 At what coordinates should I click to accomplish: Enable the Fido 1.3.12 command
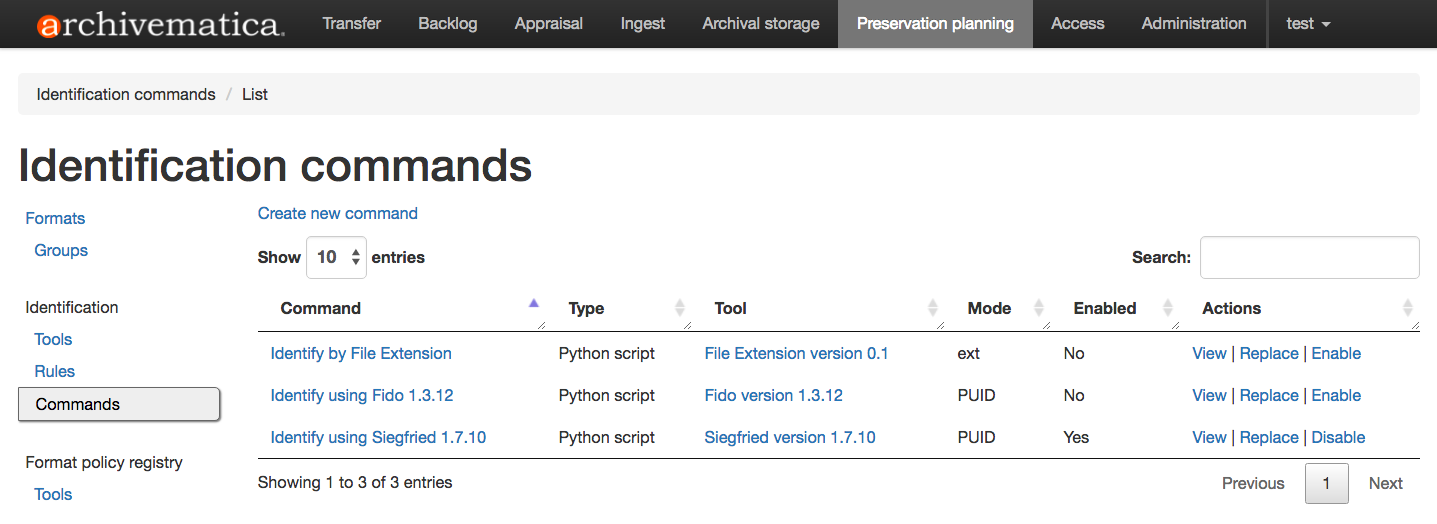pyautogui.click(x=1336, y=395)
